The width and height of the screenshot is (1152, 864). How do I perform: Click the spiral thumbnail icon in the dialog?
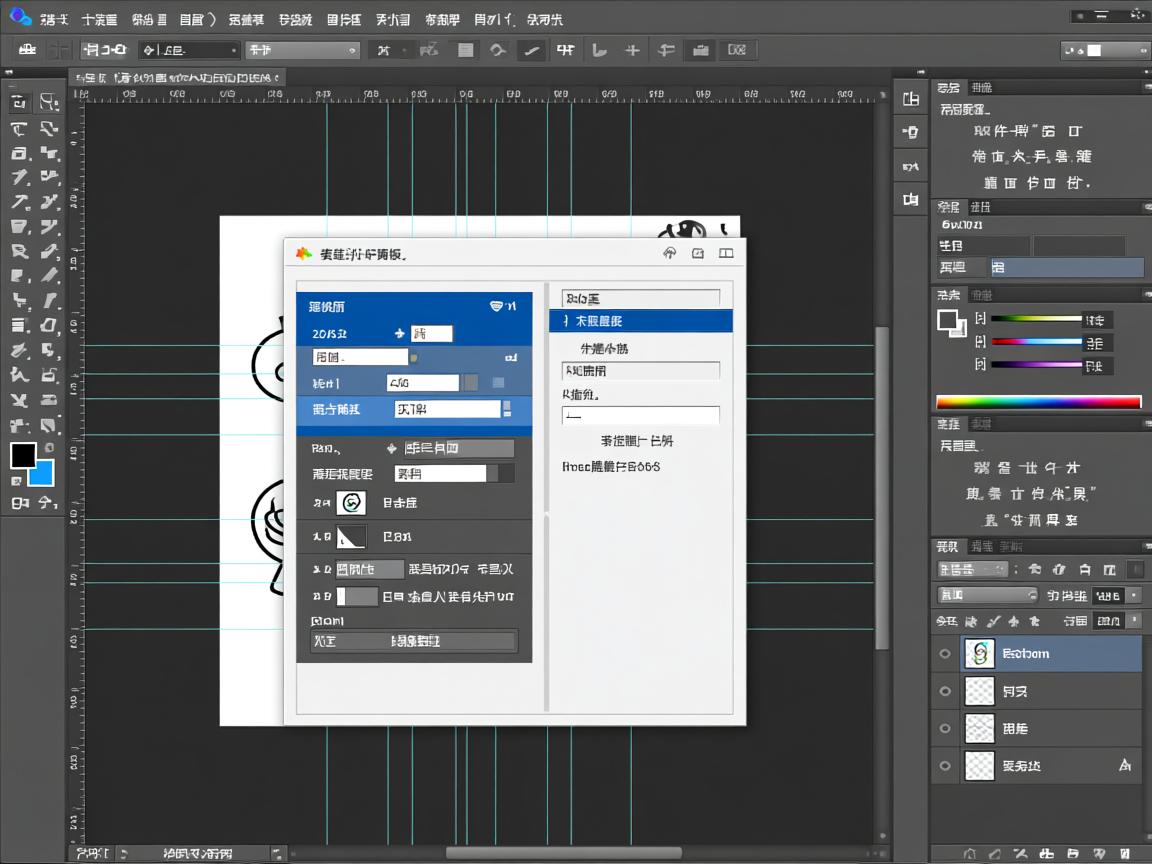(x=351, y=503)
